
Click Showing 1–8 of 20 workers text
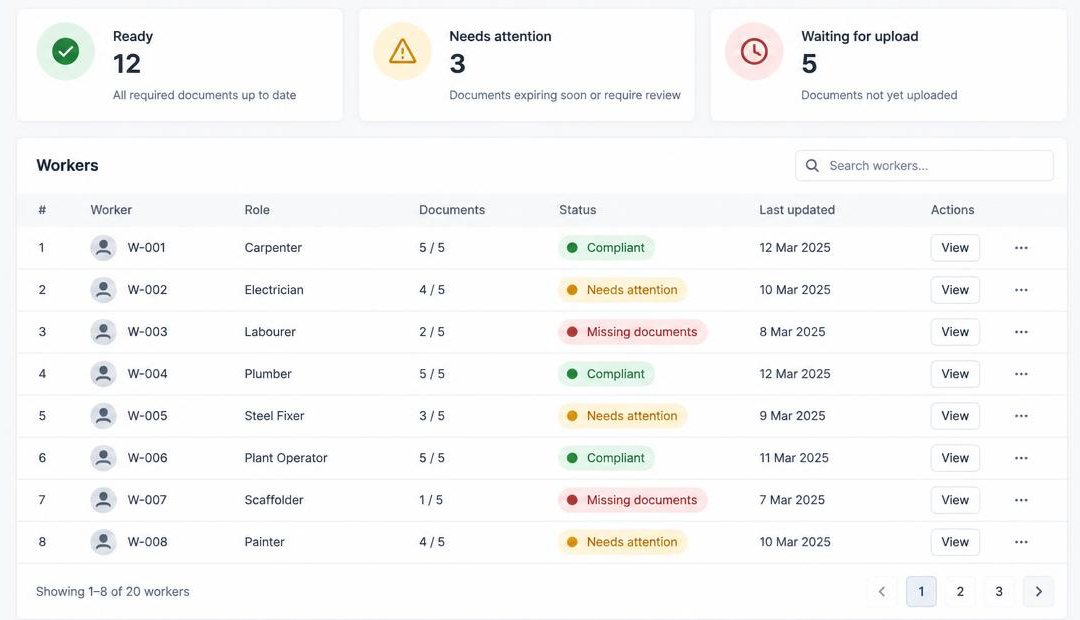[x=112, y=592]
